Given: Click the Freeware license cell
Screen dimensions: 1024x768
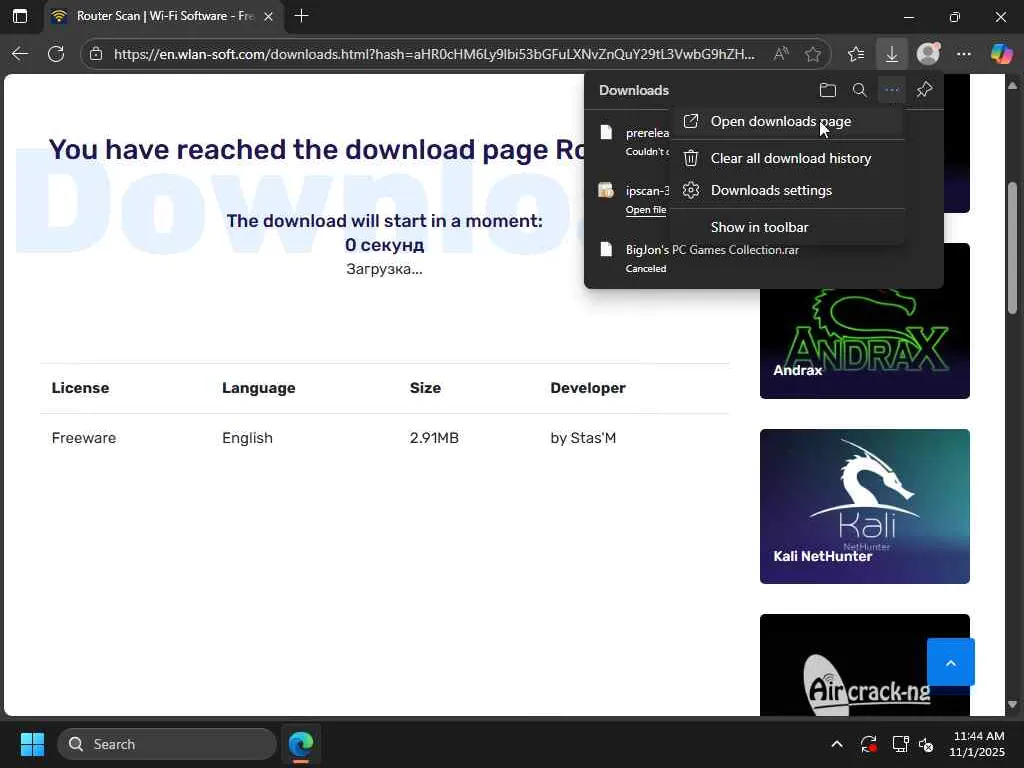Looking at the screenshot, I should 84,438.
